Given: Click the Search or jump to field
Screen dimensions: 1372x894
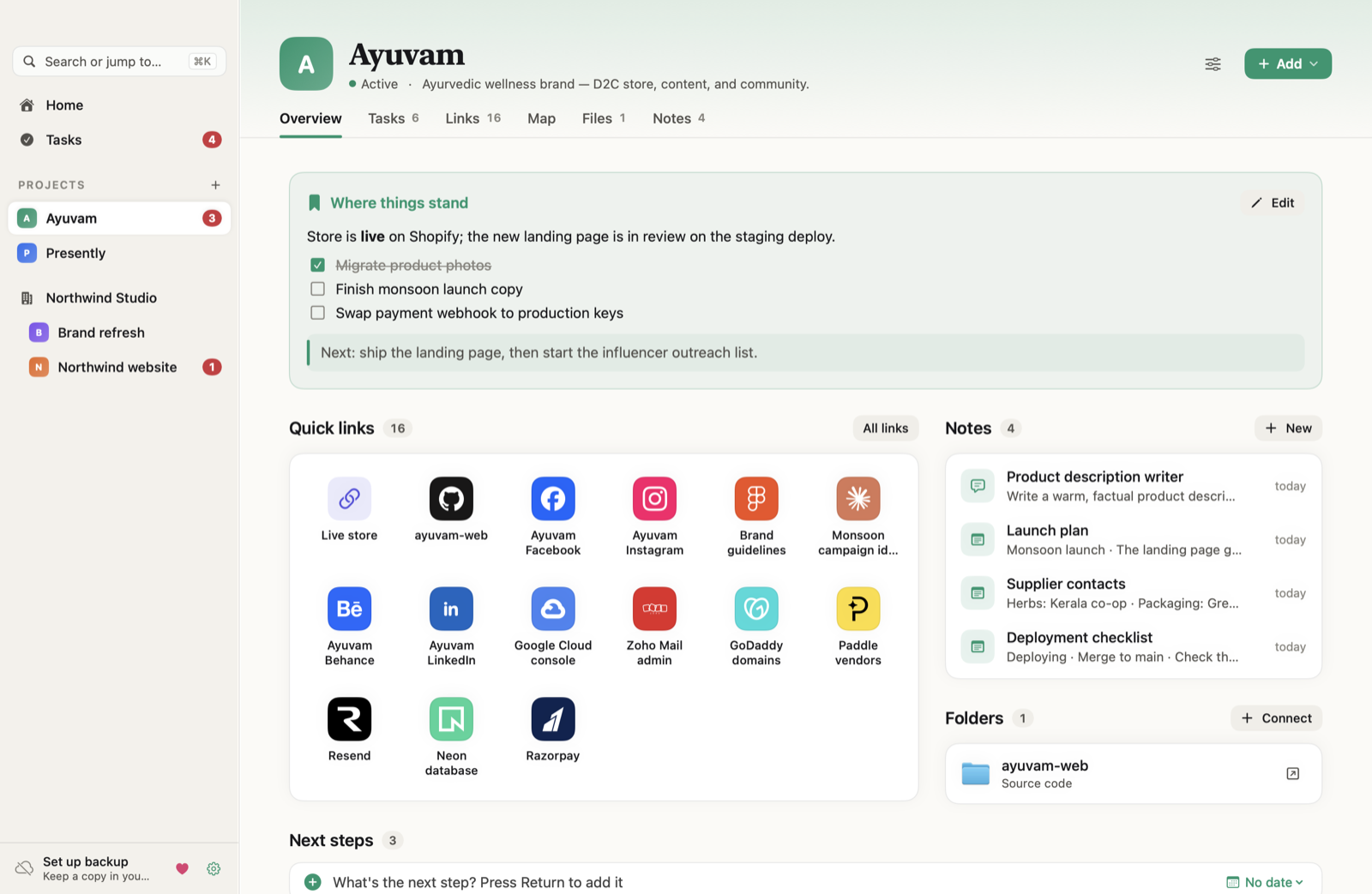Looking at the screenshot, I should click(x=119, y=62).
